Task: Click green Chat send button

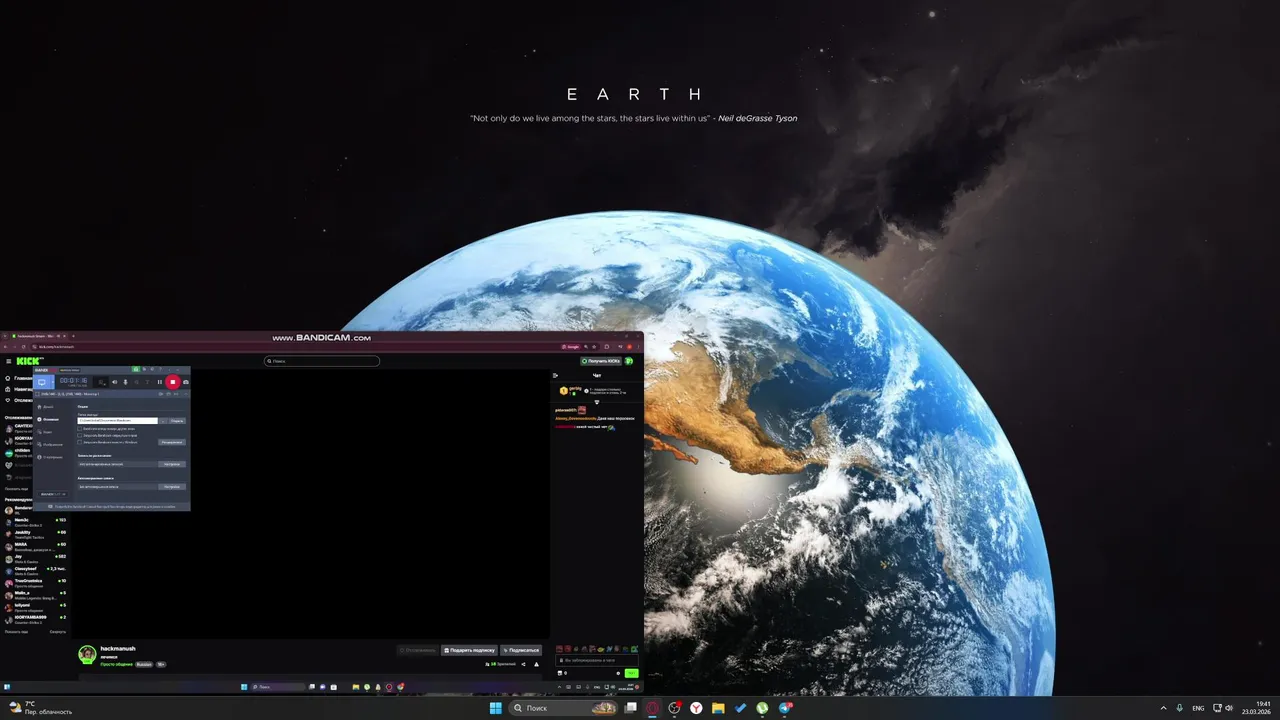Action: [x=632, y=673]
